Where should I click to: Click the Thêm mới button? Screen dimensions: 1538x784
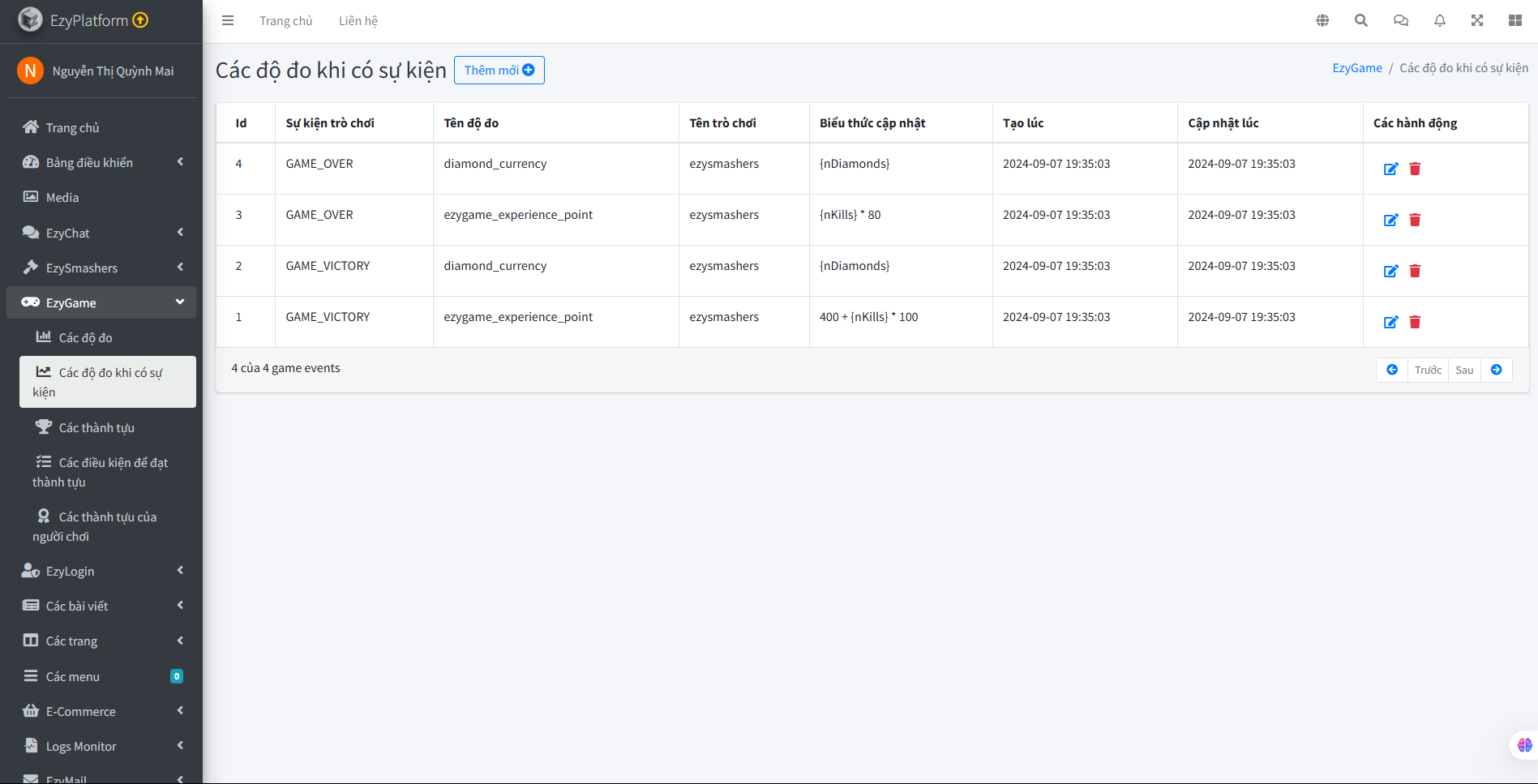pyautogui.click(x=499, y=71)
